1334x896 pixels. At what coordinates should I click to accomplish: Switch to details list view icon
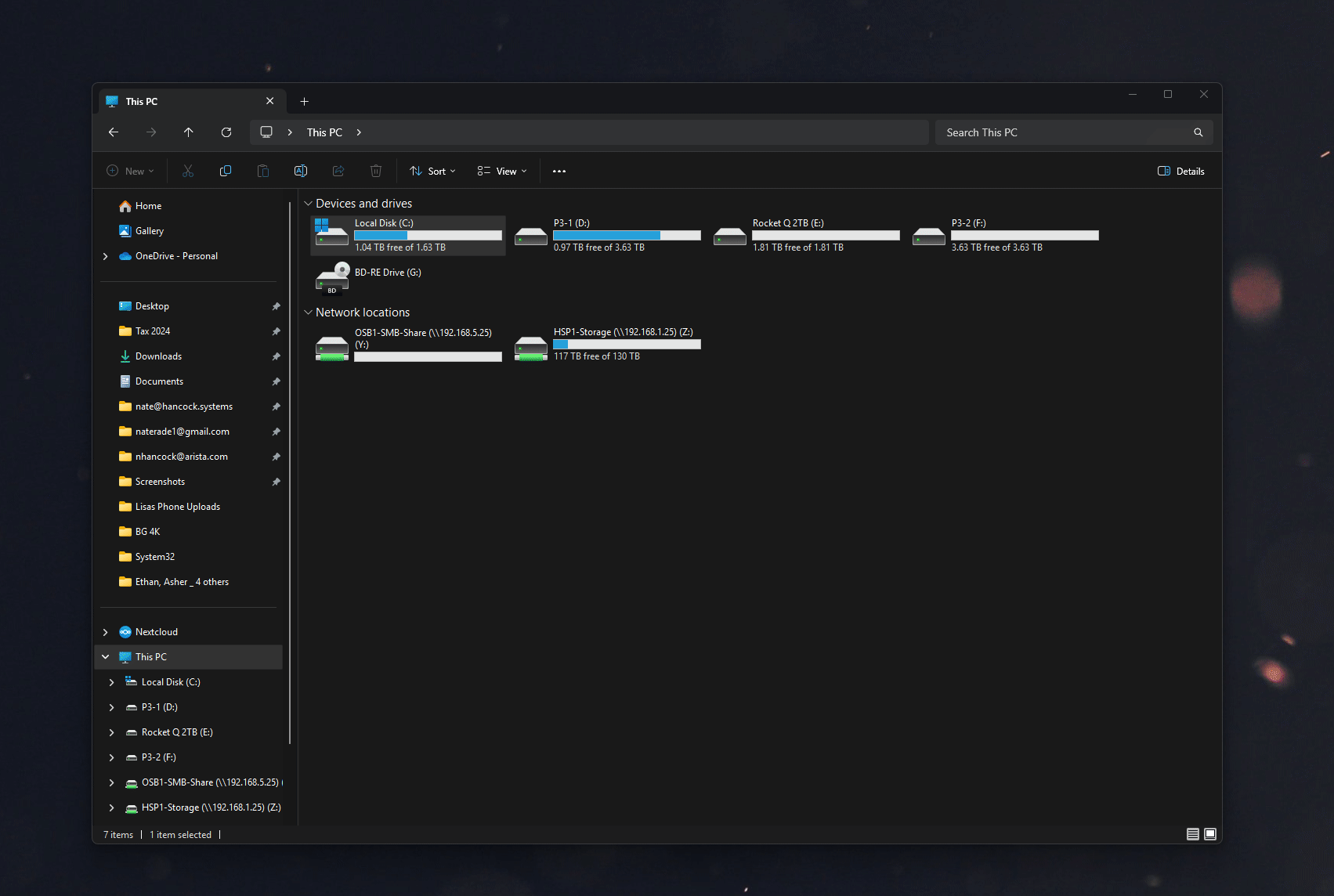[x=1193, y=834]
